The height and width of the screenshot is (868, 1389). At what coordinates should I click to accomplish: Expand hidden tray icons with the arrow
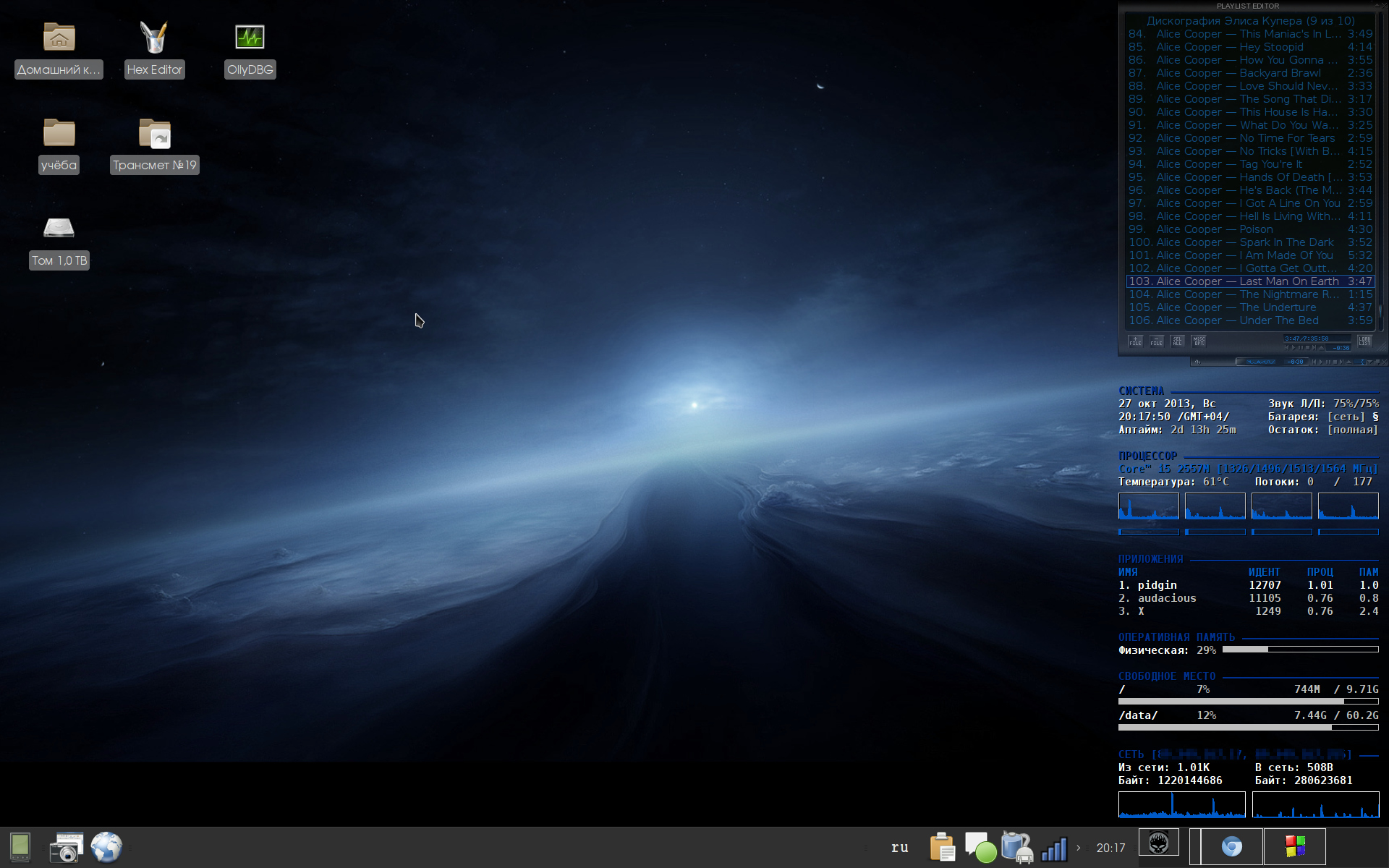coord(1078,848)
